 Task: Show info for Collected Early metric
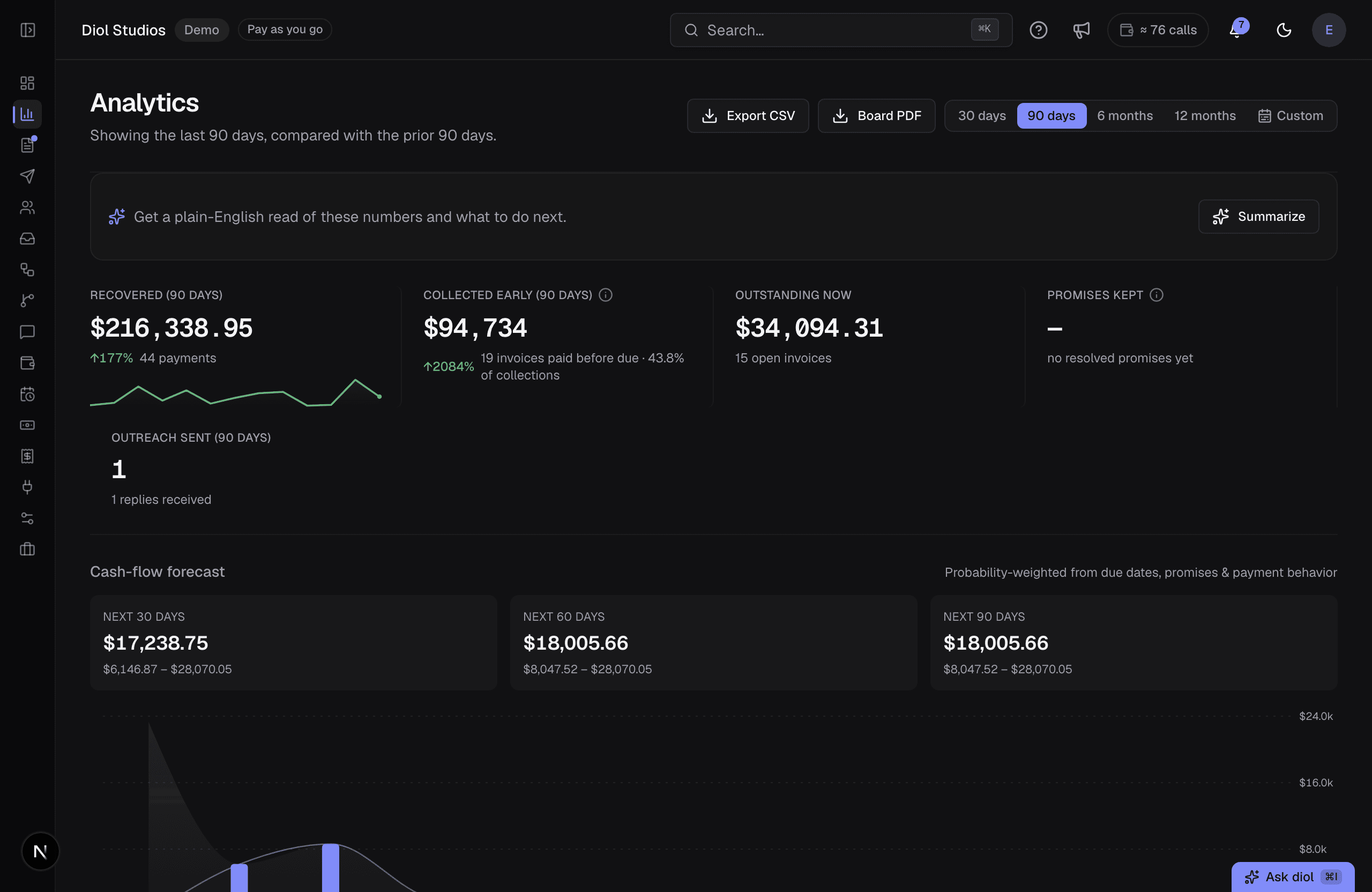pyautogui.click(x=605, y=295)
